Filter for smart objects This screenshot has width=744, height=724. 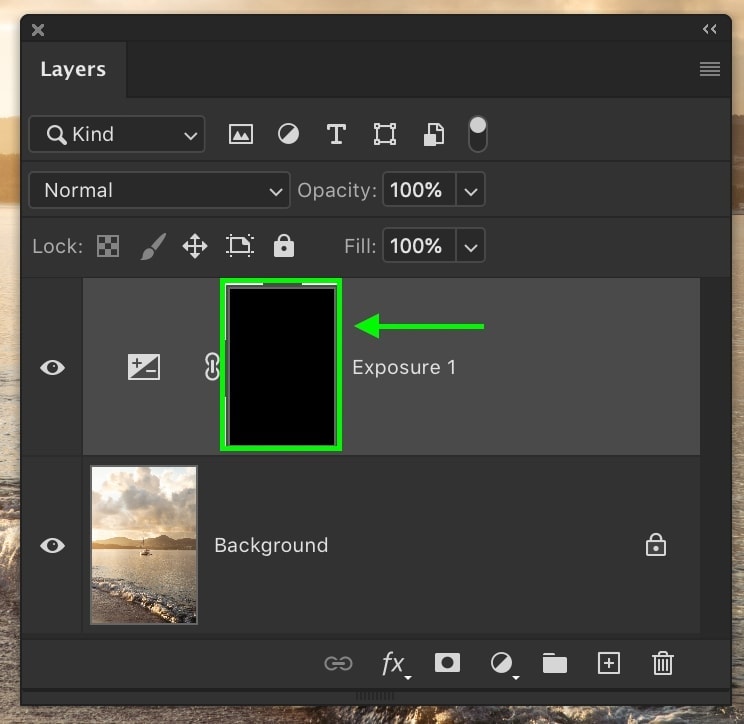(x=434, y=134)
